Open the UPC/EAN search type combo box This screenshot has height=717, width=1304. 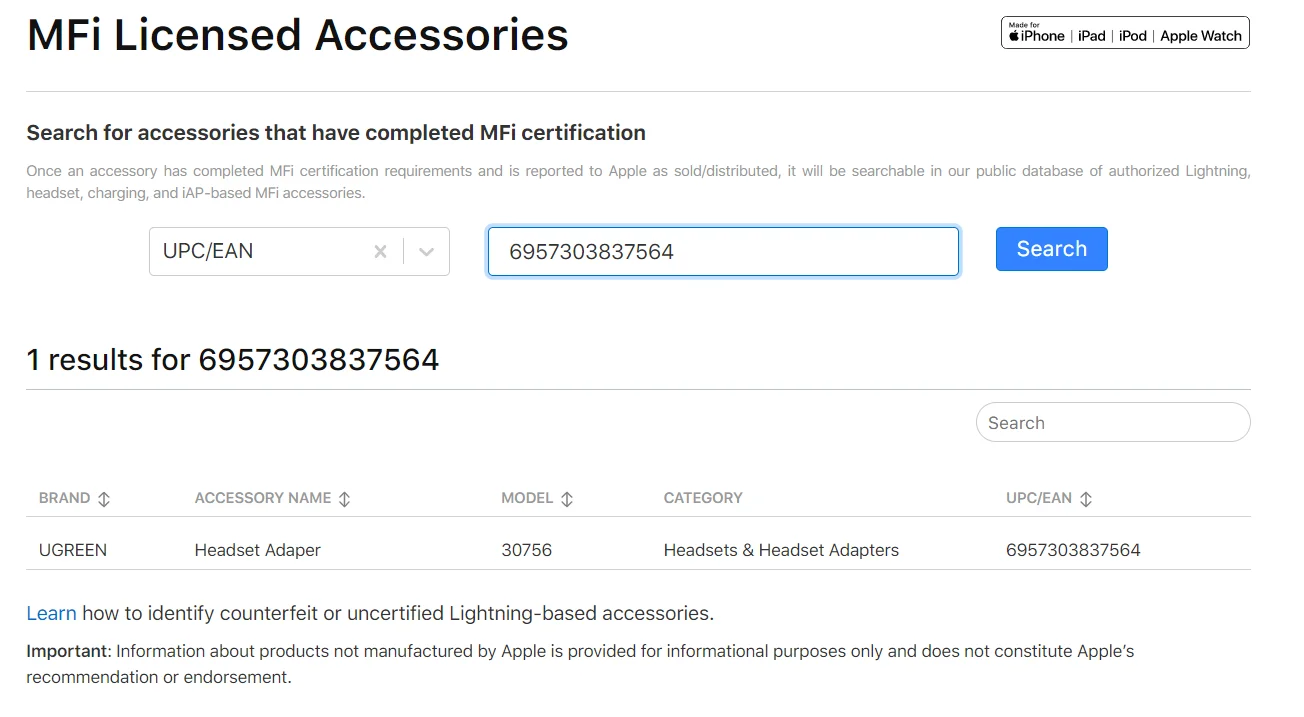pos(260,252)
